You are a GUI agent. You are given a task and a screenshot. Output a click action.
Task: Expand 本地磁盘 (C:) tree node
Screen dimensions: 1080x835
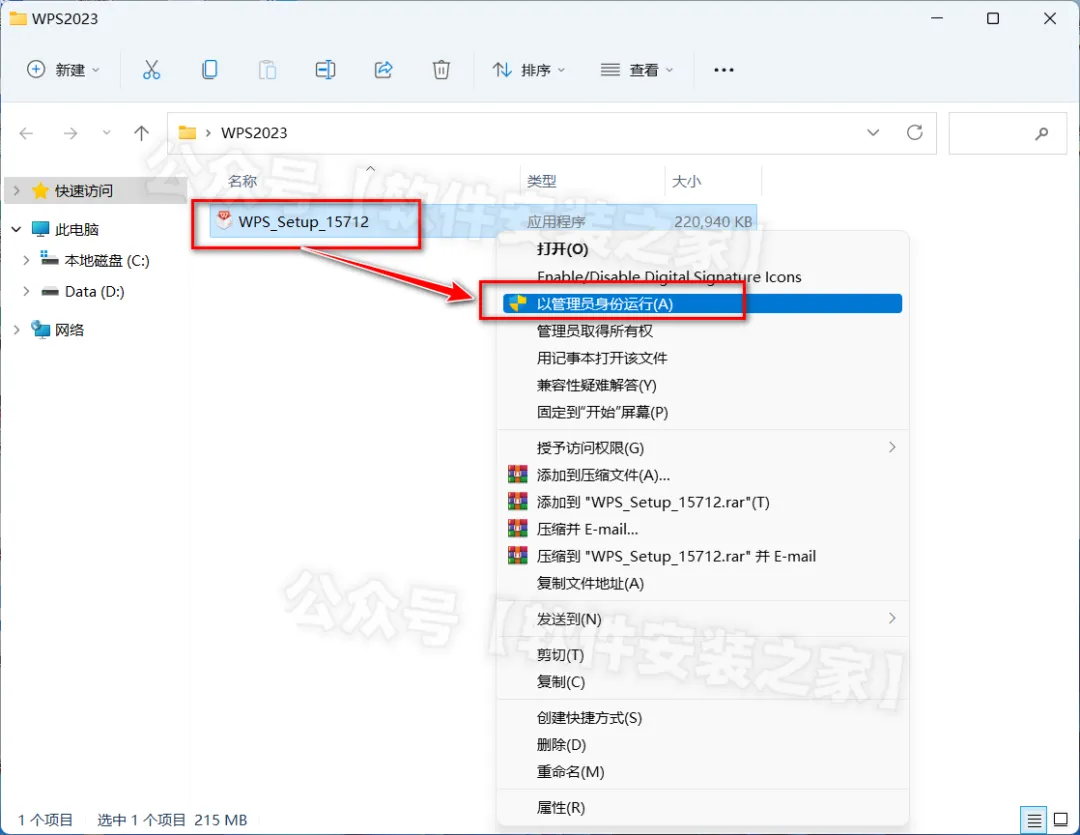[26, 260]
